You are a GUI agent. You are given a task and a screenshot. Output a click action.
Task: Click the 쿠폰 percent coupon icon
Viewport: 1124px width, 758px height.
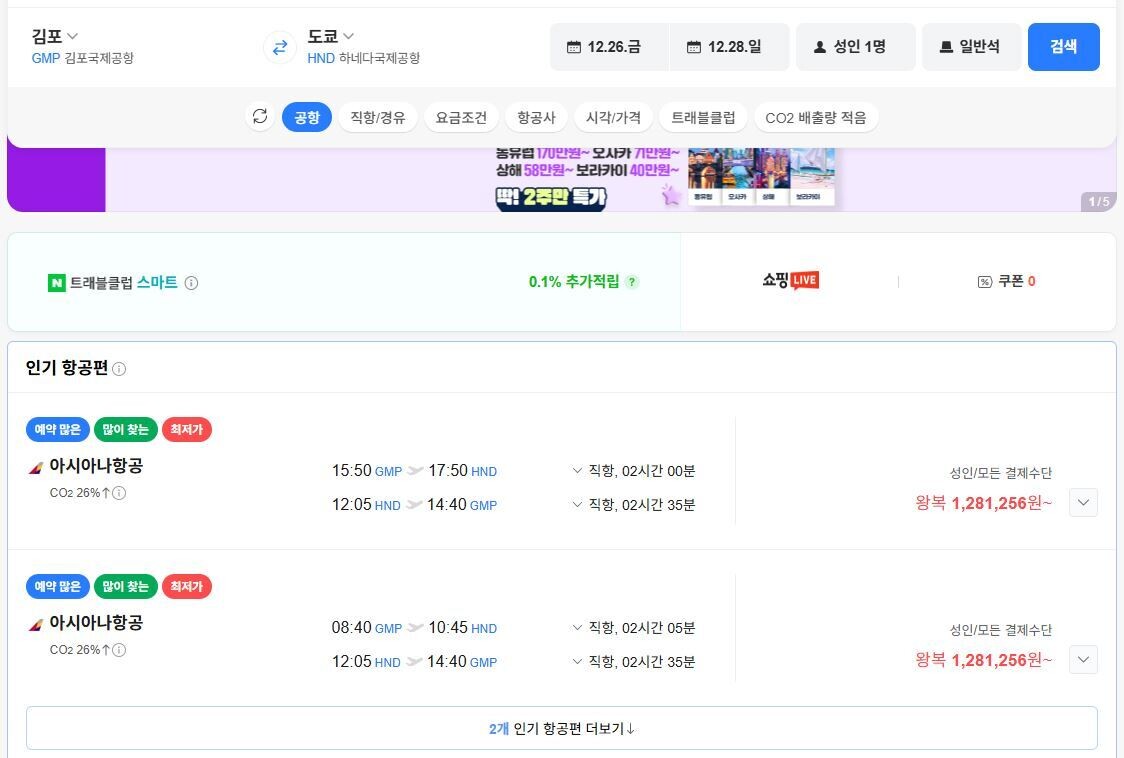click(985, 282)
